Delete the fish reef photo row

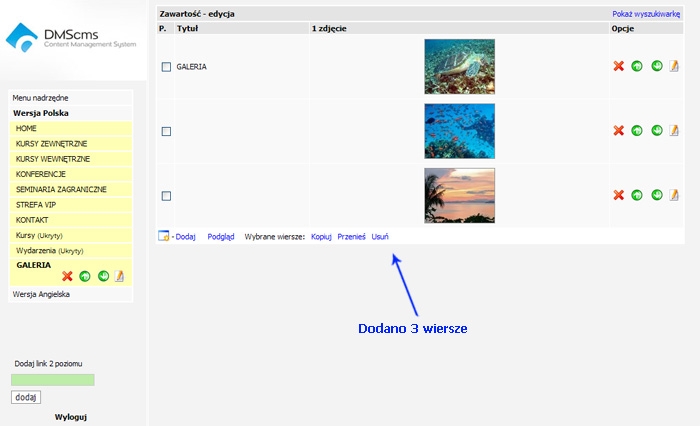point(618,130)
